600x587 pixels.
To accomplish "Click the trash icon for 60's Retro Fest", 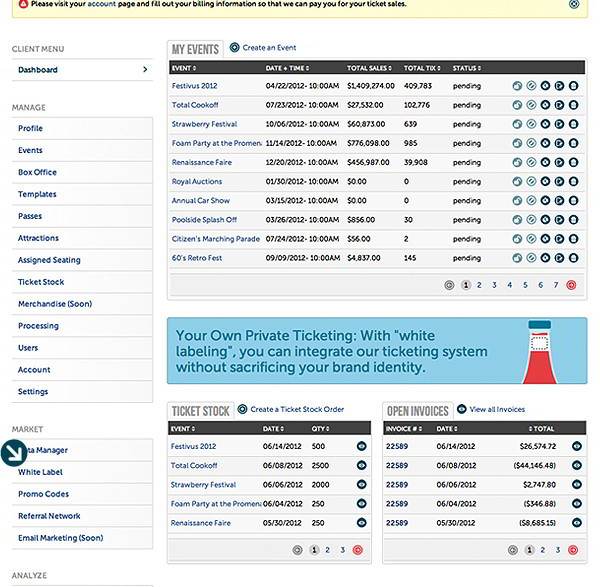I will point(573,258).
